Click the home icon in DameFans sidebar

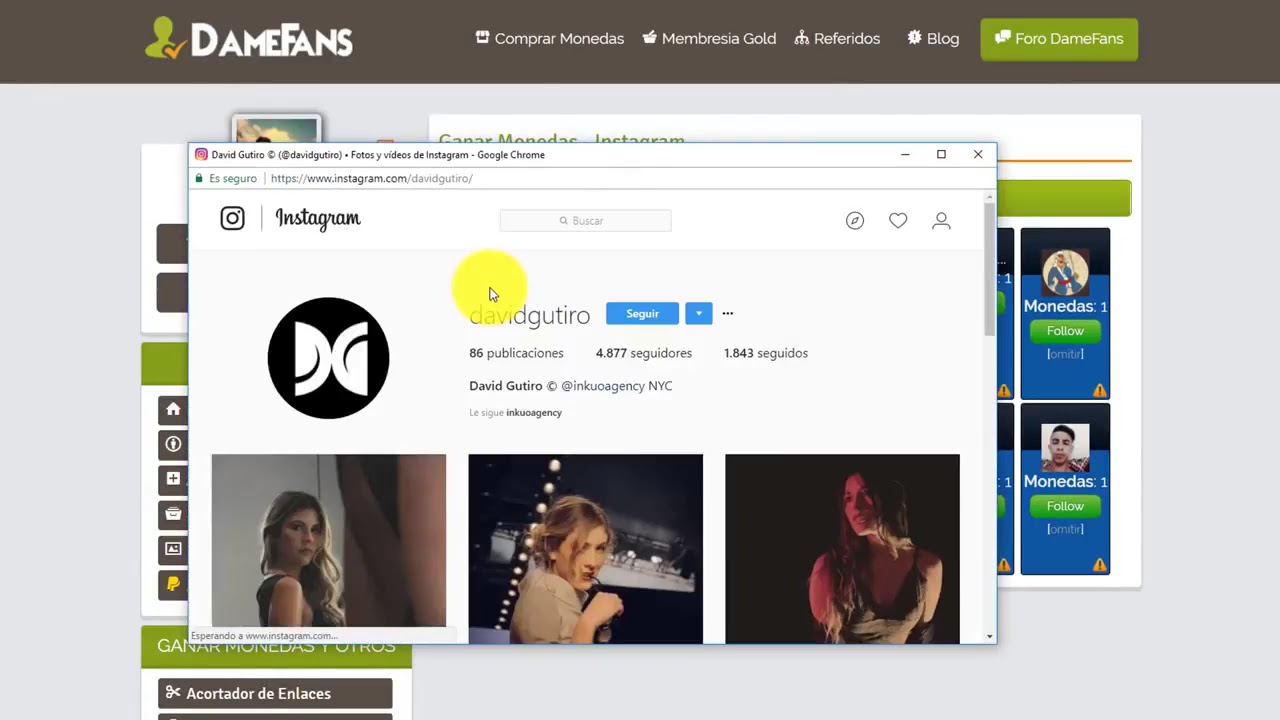coord(173,409)
